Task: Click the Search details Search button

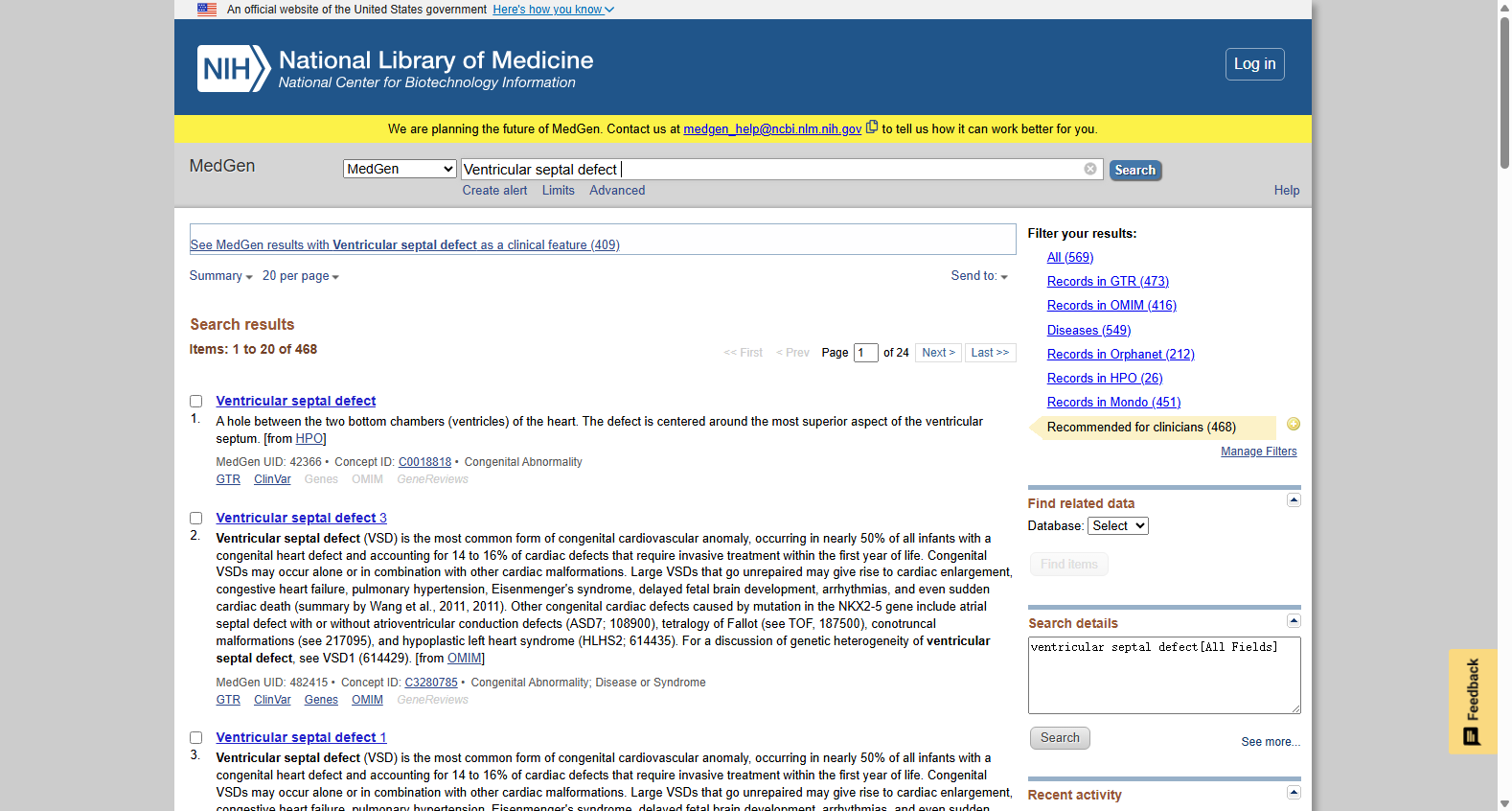Action: coord(1060,738)
